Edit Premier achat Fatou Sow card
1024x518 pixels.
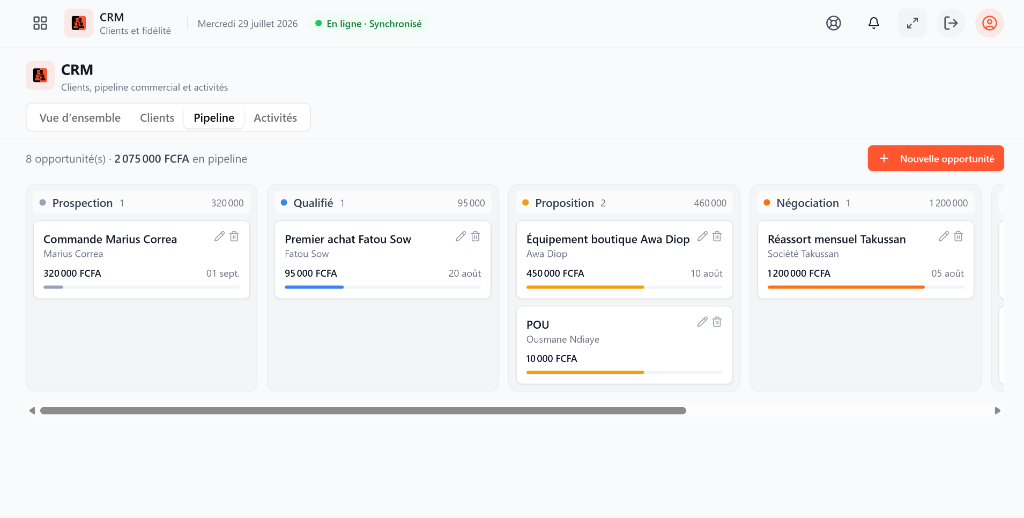[461, 236]
